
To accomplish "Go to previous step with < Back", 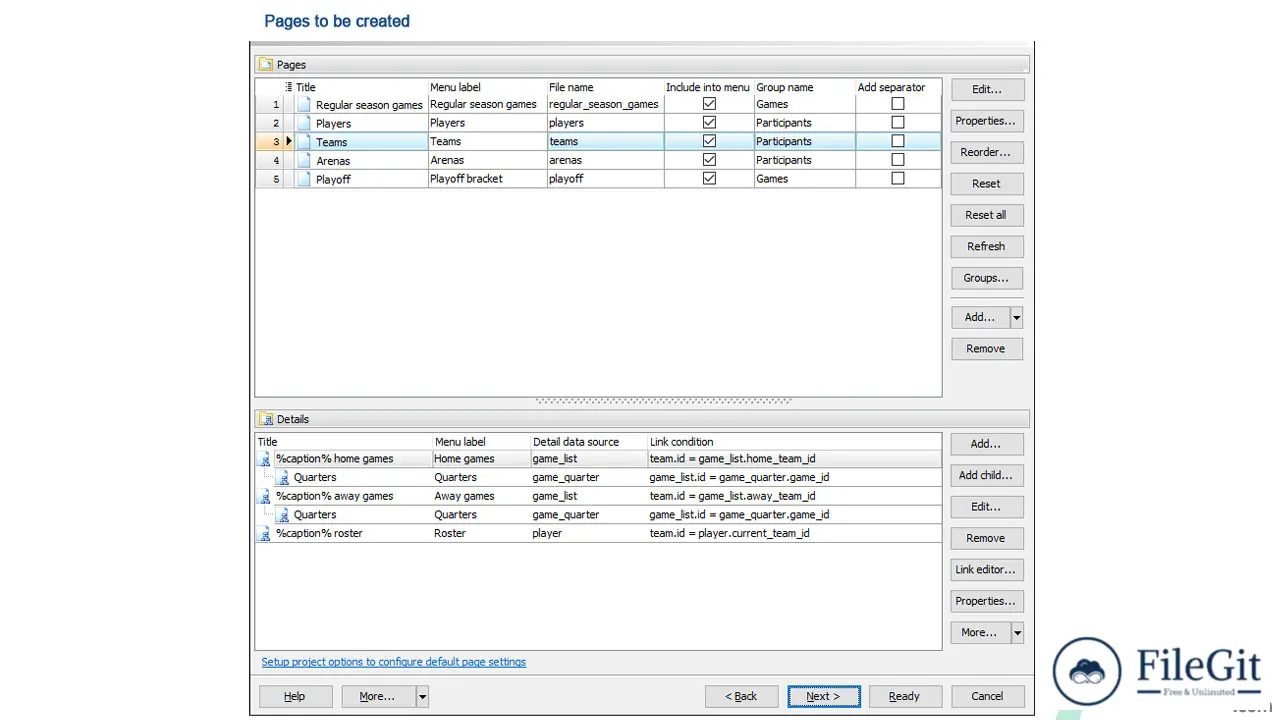I will coord(741,696).
